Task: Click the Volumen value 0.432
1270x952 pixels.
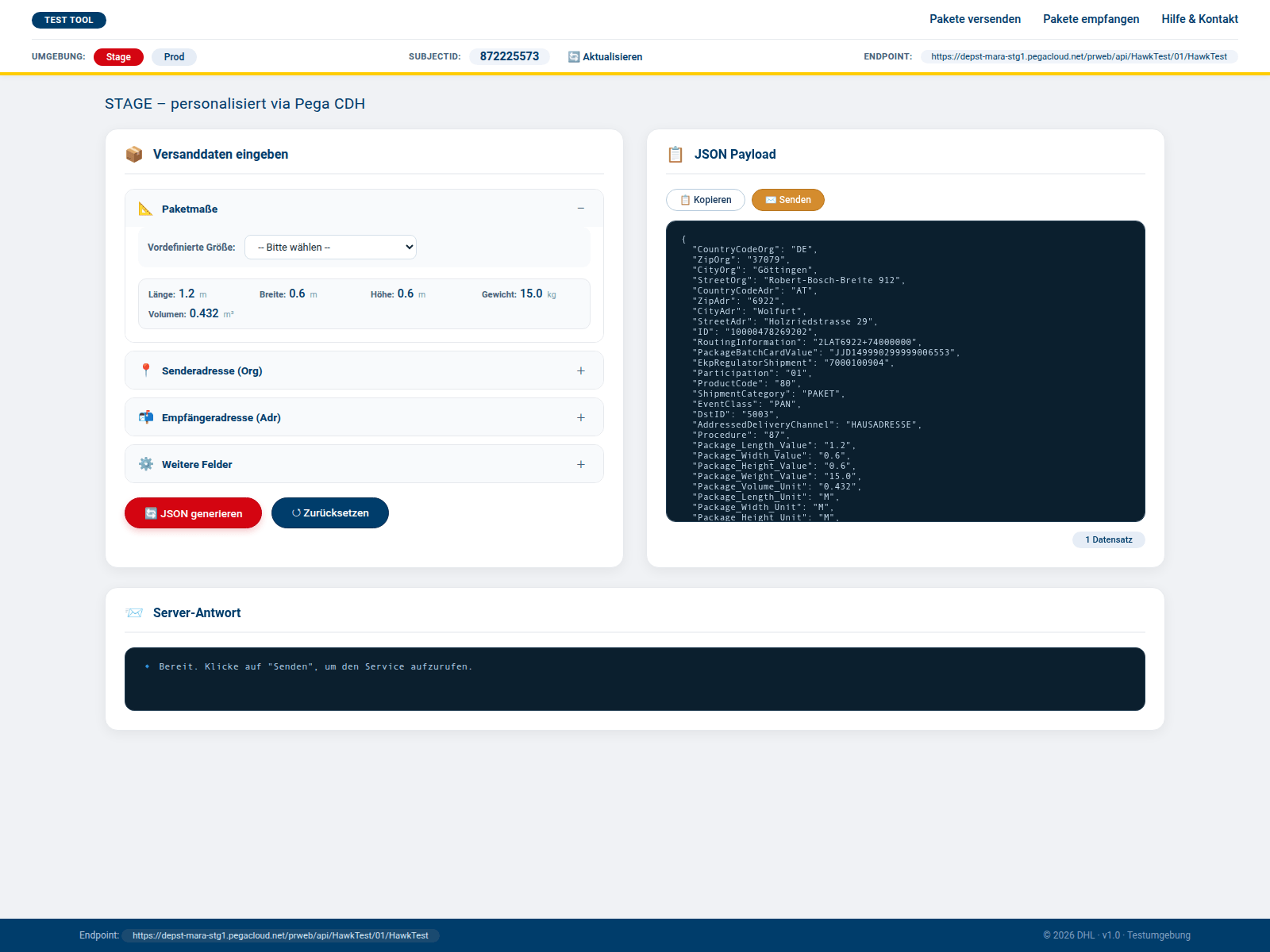Action: (x=204, y=313)
